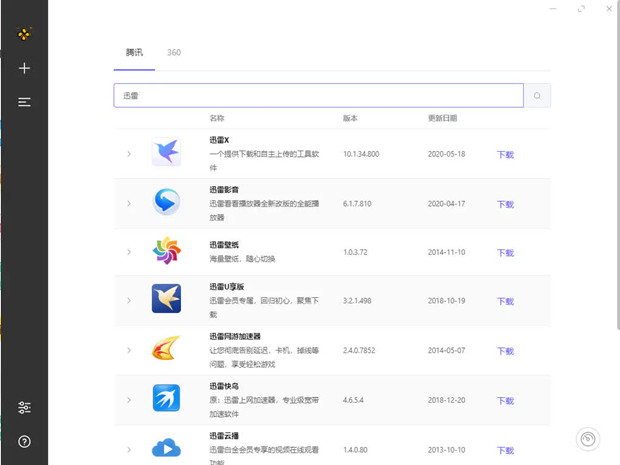Download 迅雷壁纸 via 下载 link
The width and height of the screenshot is (620, 465).
pos(505,253)
